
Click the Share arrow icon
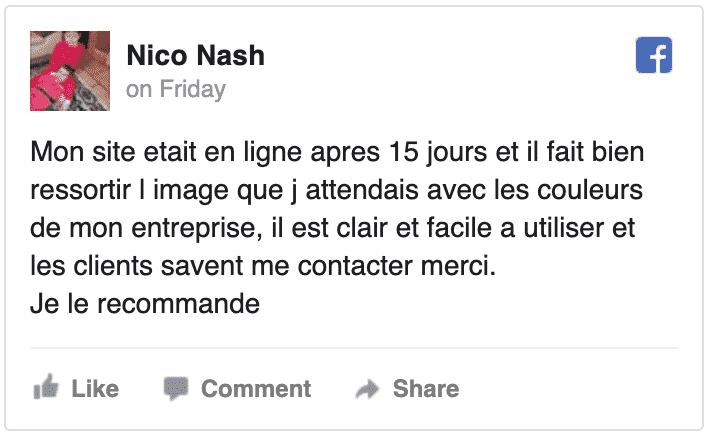367,389
